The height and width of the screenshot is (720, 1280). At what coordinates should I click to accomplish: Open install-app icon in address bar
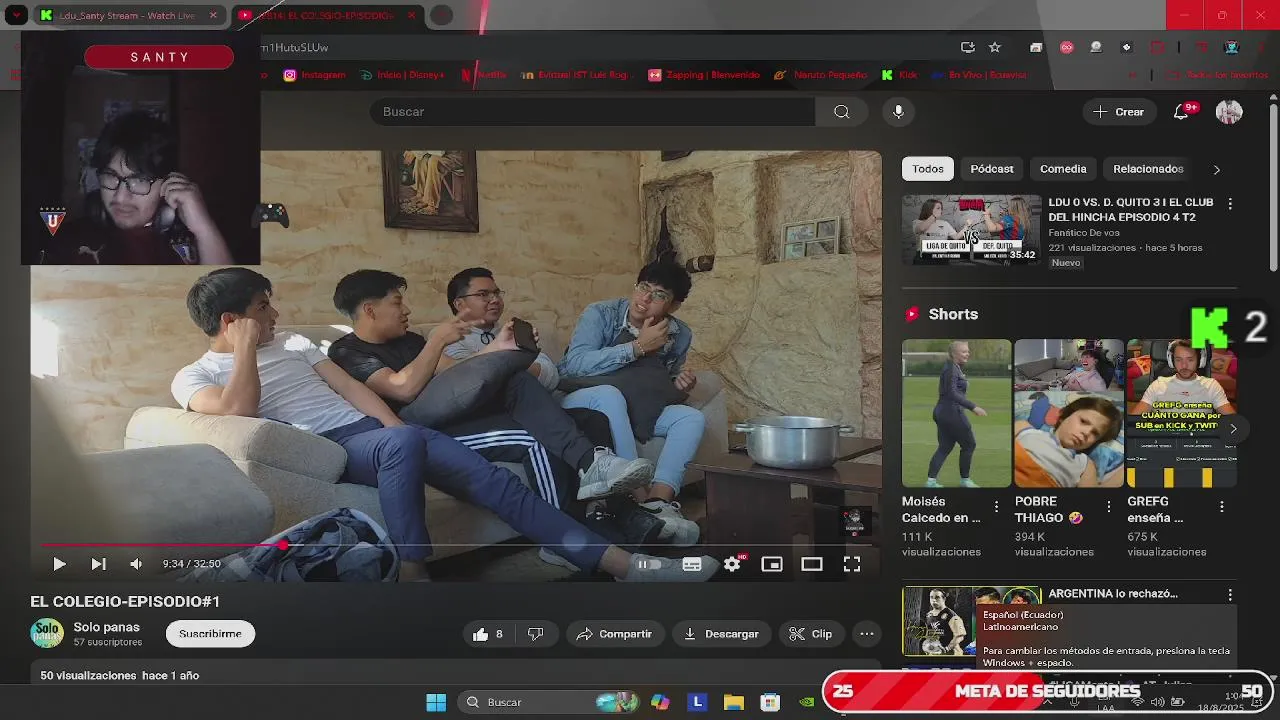967,47
